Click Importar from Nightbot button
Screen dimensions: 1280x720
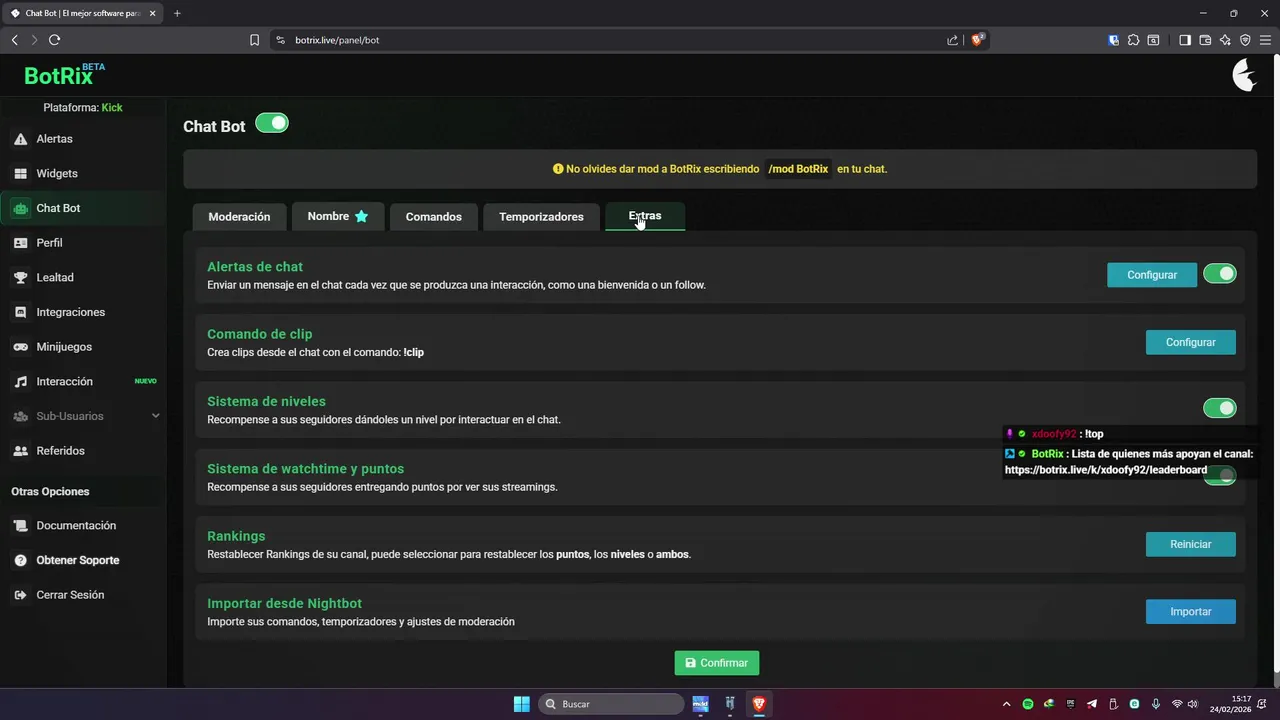tap(1191, 611)
